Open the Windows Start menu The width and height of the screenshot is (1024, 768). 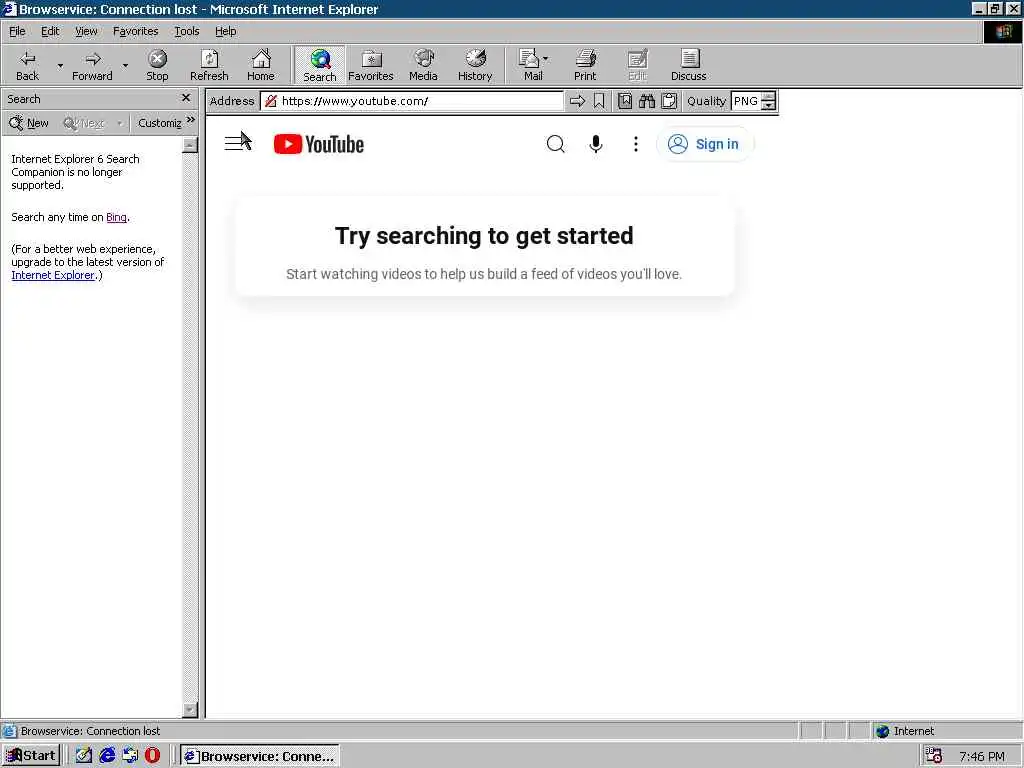click(31, 756)
